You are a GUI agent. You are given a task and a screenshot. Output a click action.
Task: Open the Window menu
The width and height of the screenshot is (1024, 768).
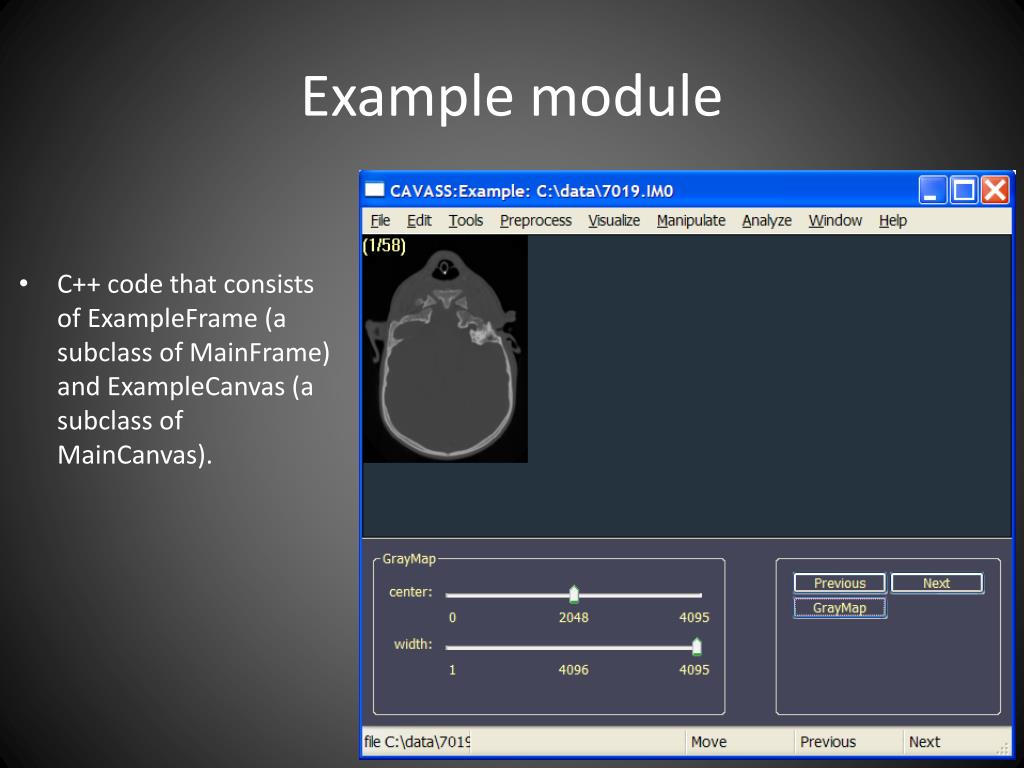click(835, 221)
